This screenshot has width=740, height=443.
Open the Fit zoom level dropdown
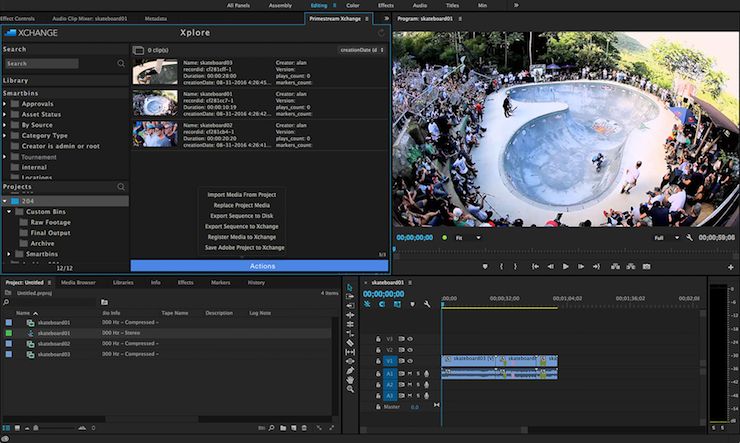point(468,238)
